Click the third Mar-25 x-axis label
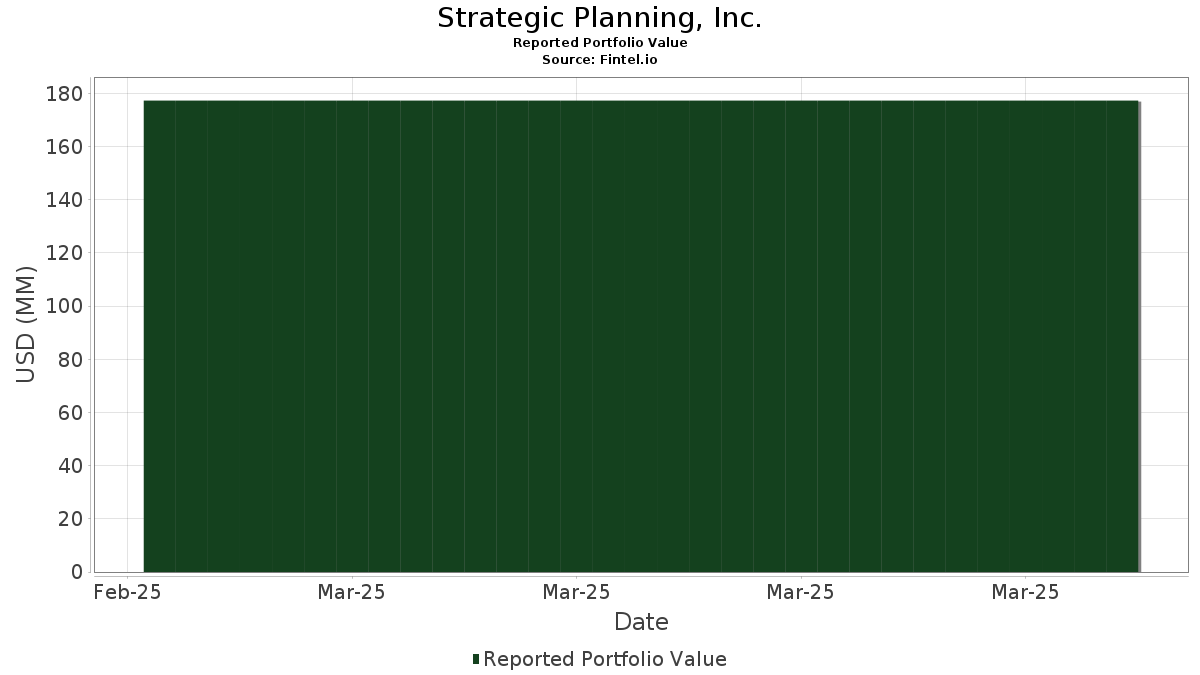The image size is (1200, 675). tap(800, 592)
